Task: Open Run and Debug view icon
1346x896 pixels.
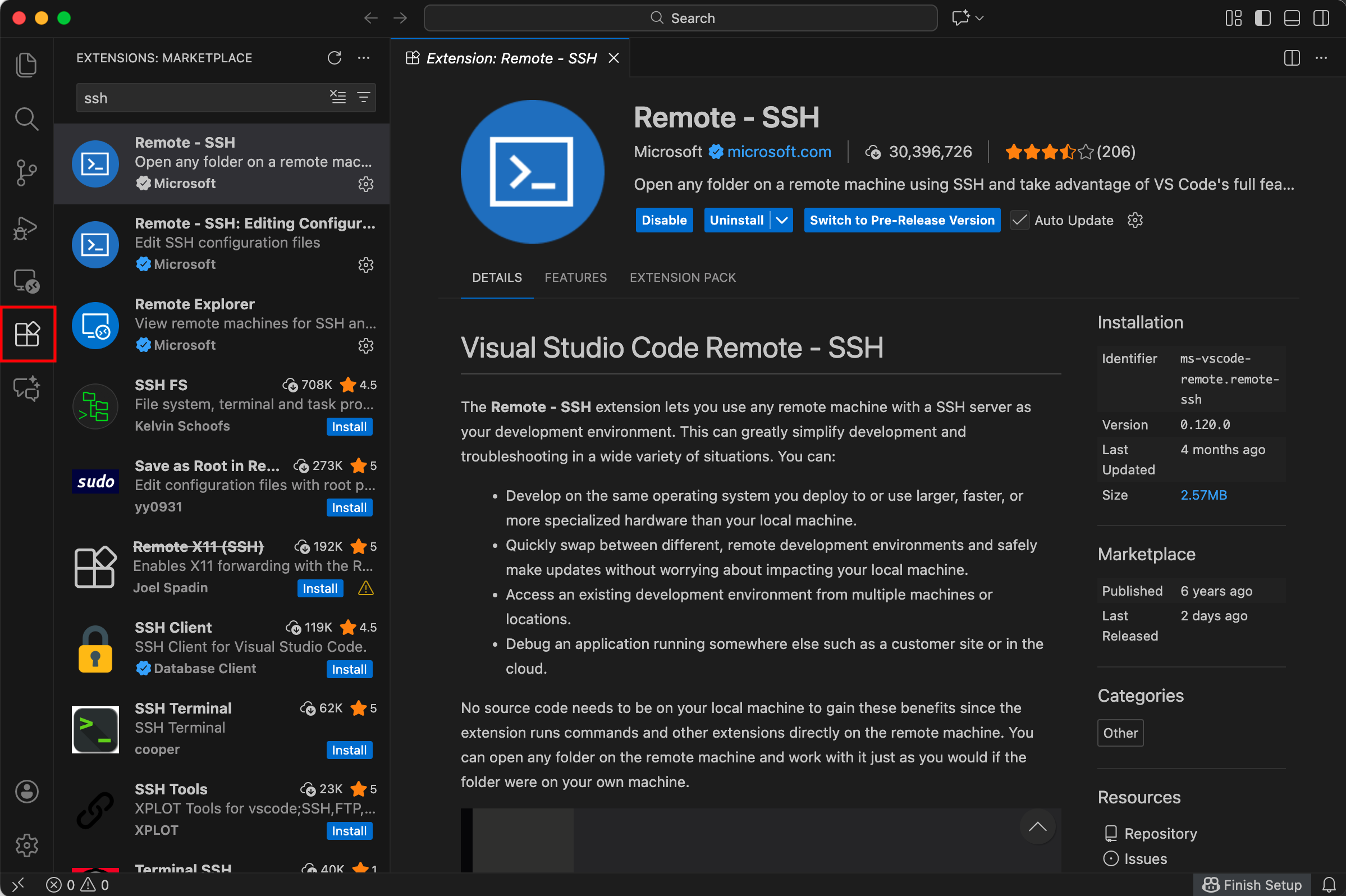Action: 26,228
